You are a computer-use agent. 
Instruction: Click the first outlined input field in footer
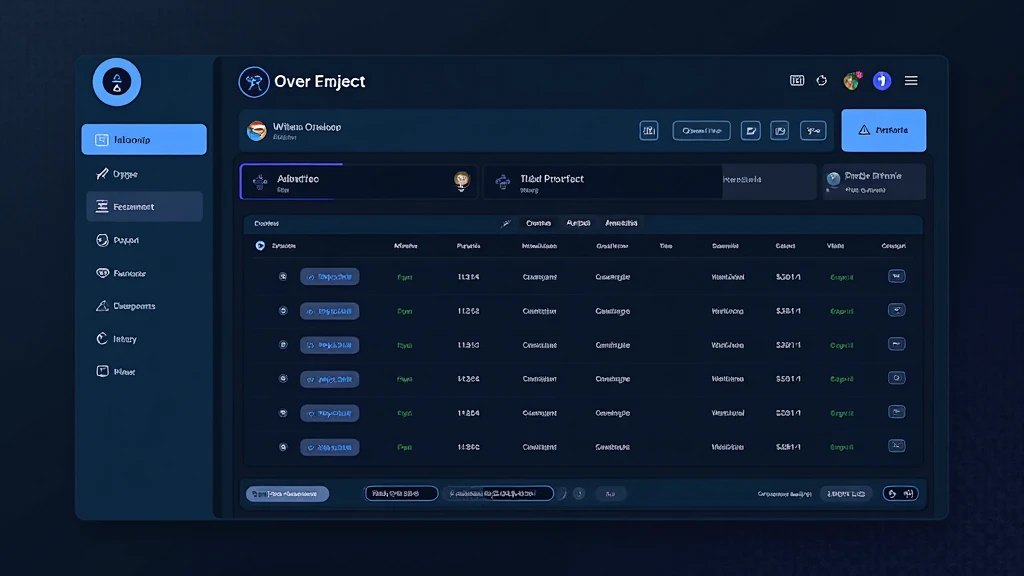pos(401,493)
